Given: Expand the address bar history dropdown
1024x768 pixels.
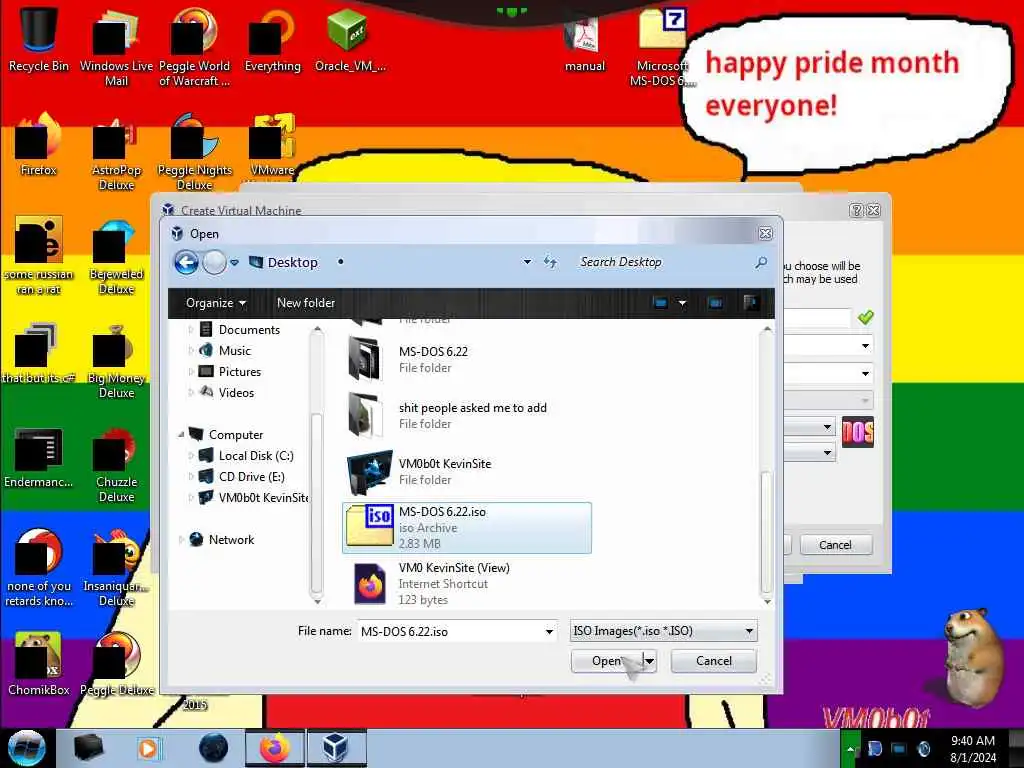Looking at the screenshot, I should (527, 262).
